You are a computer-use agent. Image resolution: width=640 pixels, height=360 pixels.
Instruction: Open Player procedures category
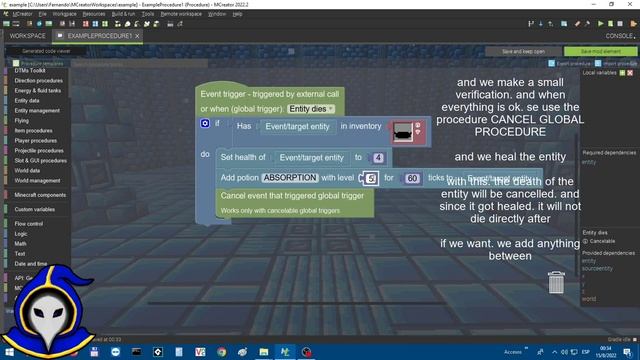pyautogui.click(x=36, y=141)
